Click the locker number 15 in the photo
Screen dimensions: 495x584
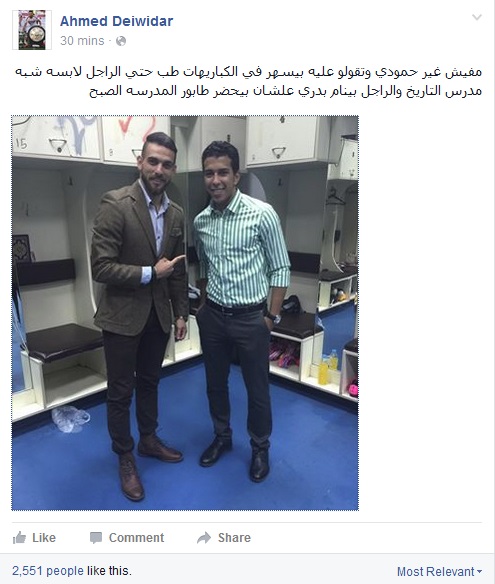point(21,144)
